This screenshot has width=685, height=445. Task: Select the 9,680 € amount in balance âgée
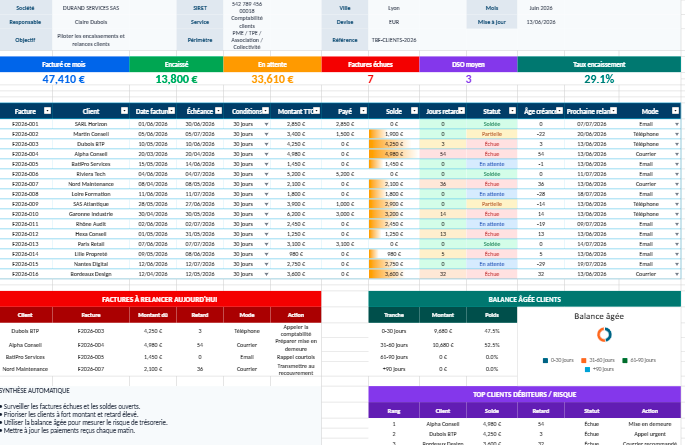443,331
